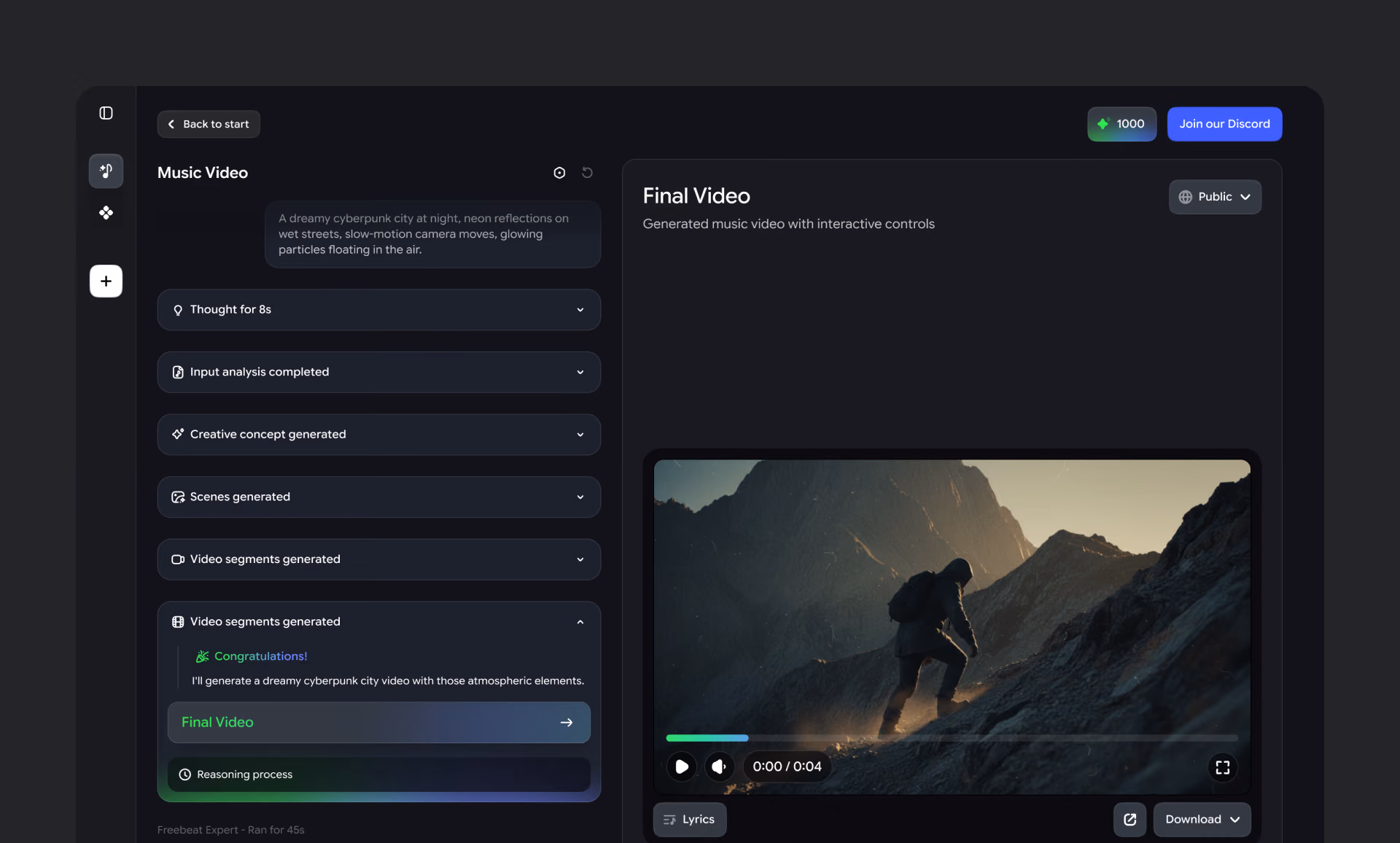Open the 1000 credits badge
This screenshot has width=1400, height=843.
(1121, 124)
